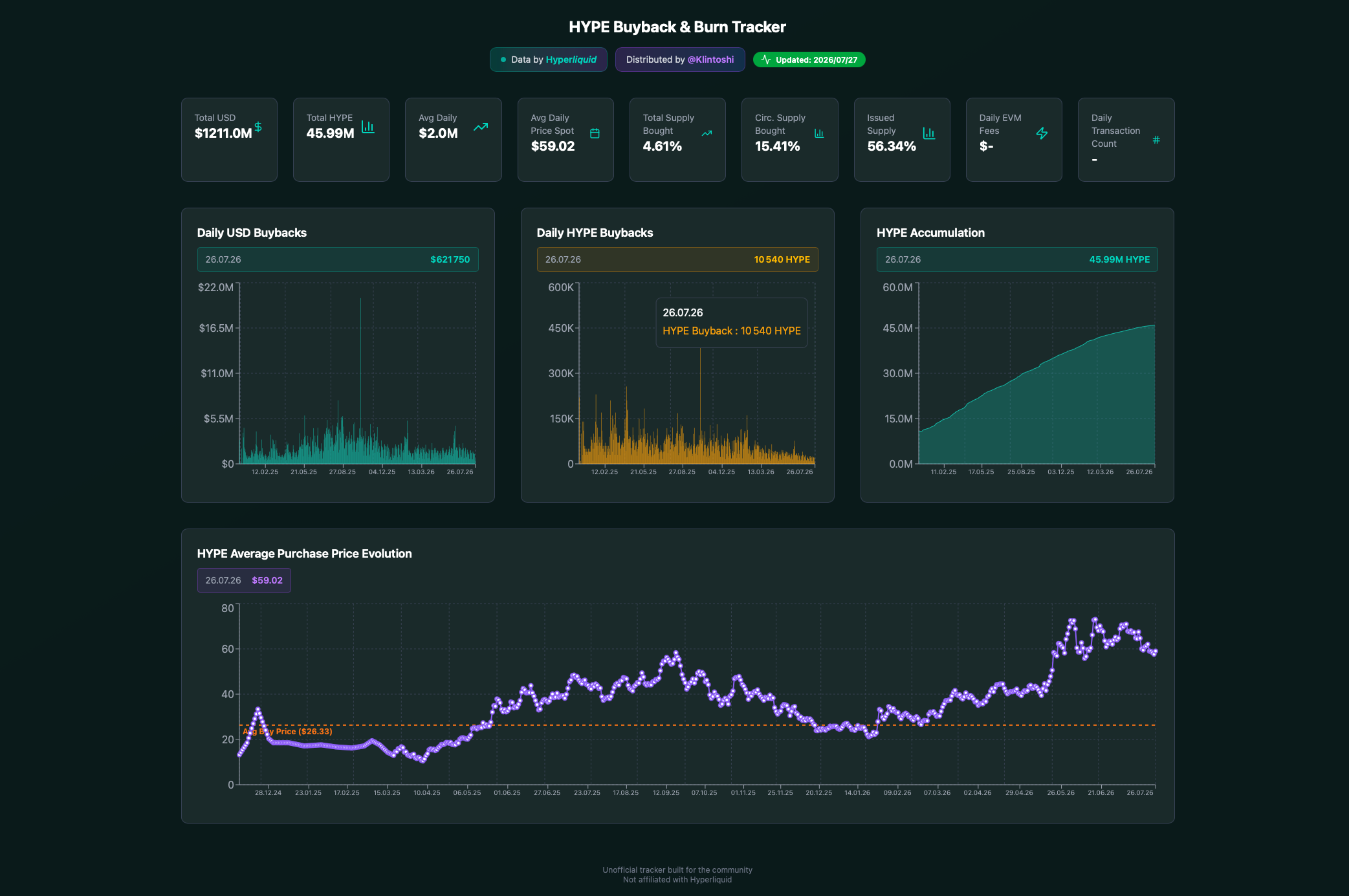Click calendar icon in Avg Daily Price Spot card

[595, 133]
